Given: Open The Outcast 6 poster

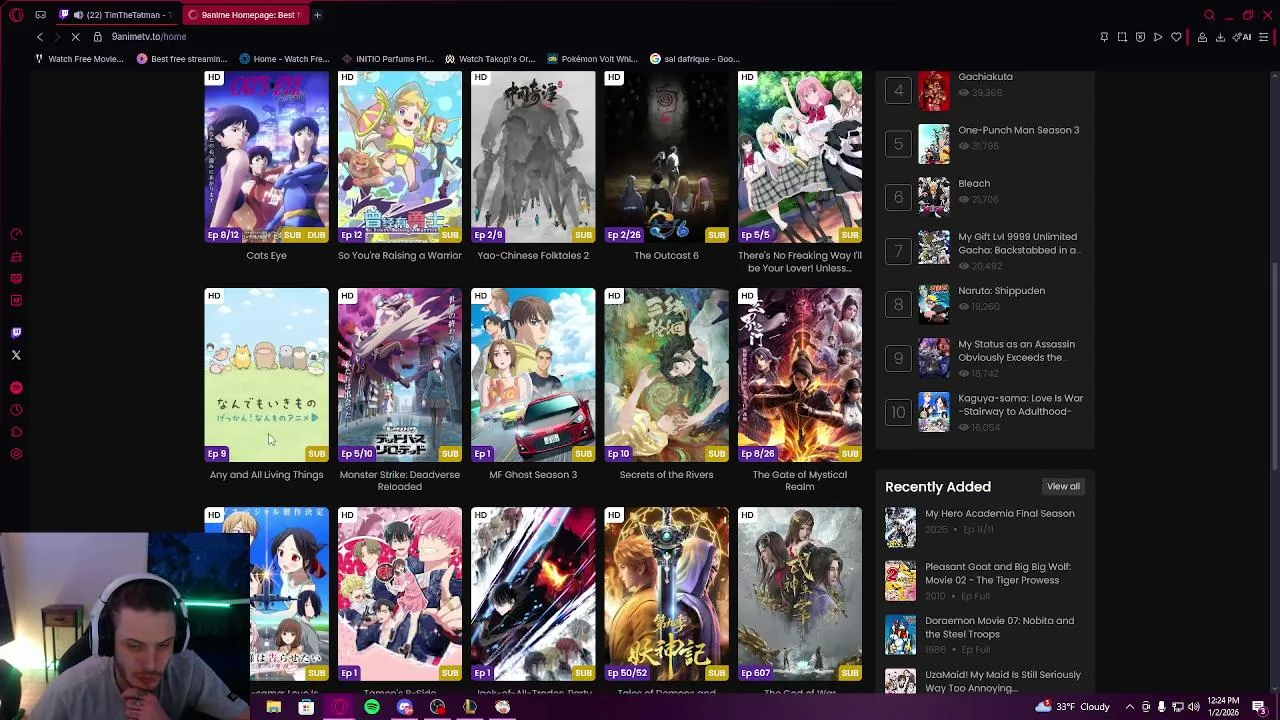Looking at the screenshot, I should (x=666, y=156).
